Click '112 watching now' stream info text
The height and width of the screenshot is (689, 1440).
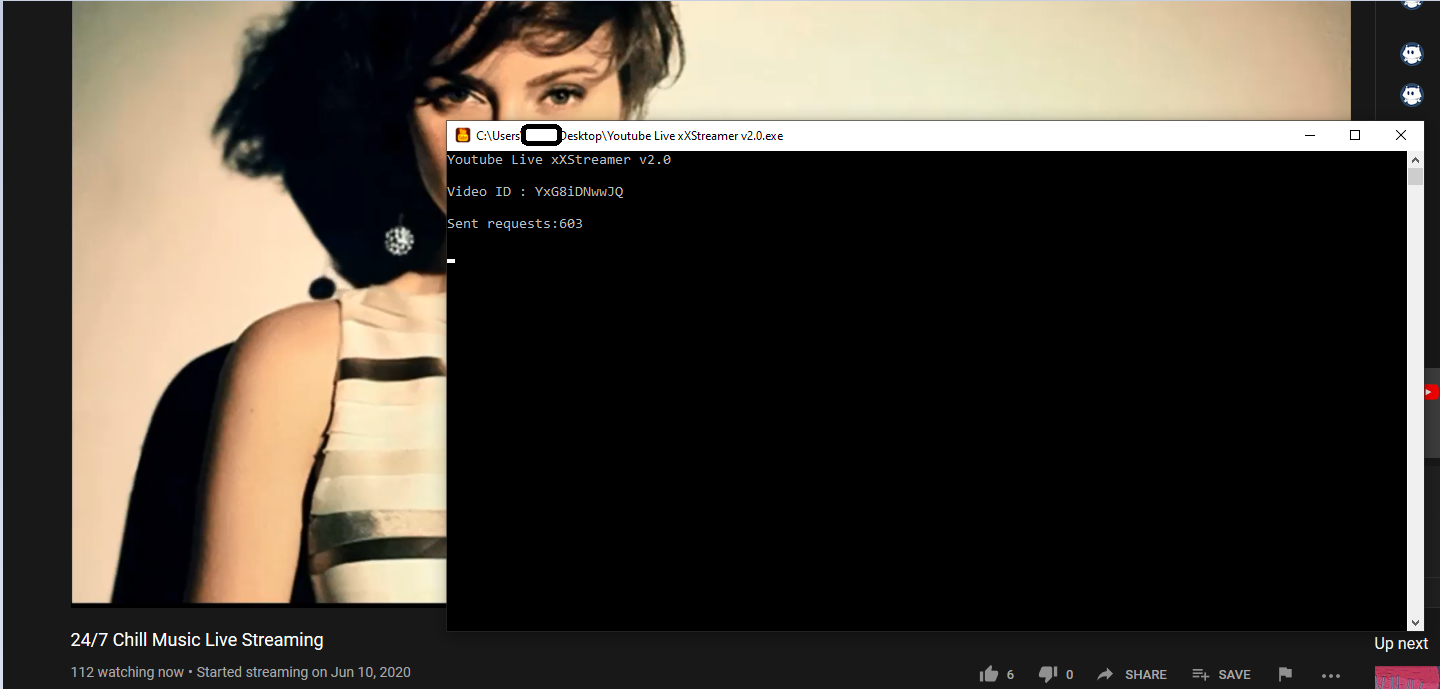click(x=128, y=672)
